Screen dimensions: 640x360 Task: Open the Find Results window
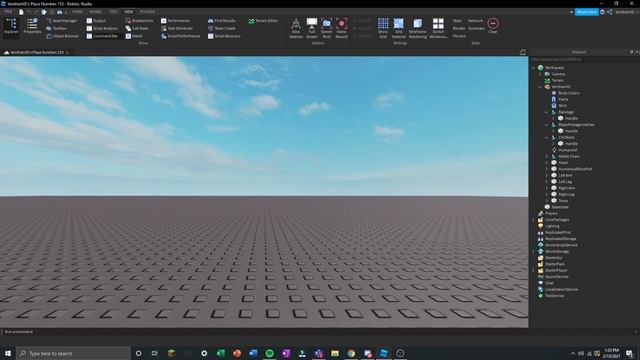coord(222,20)
